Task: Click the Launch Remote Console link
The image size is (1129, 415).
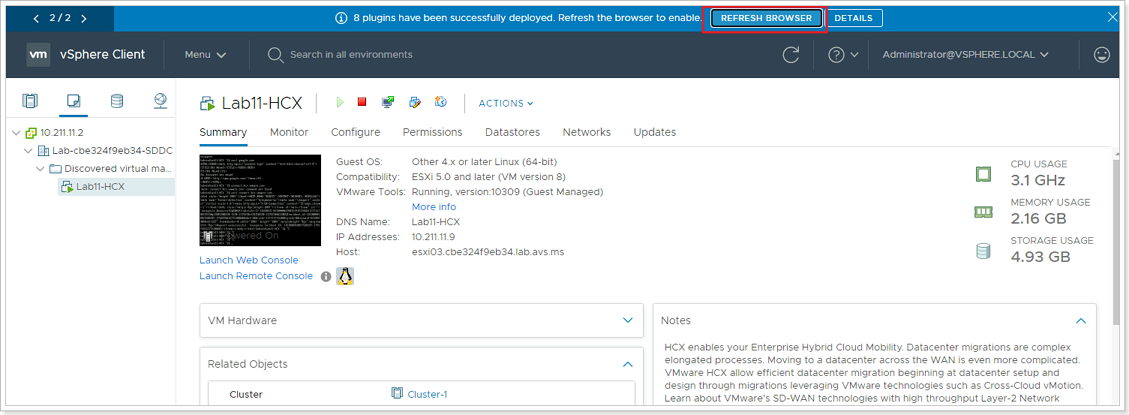Action: 256,276
